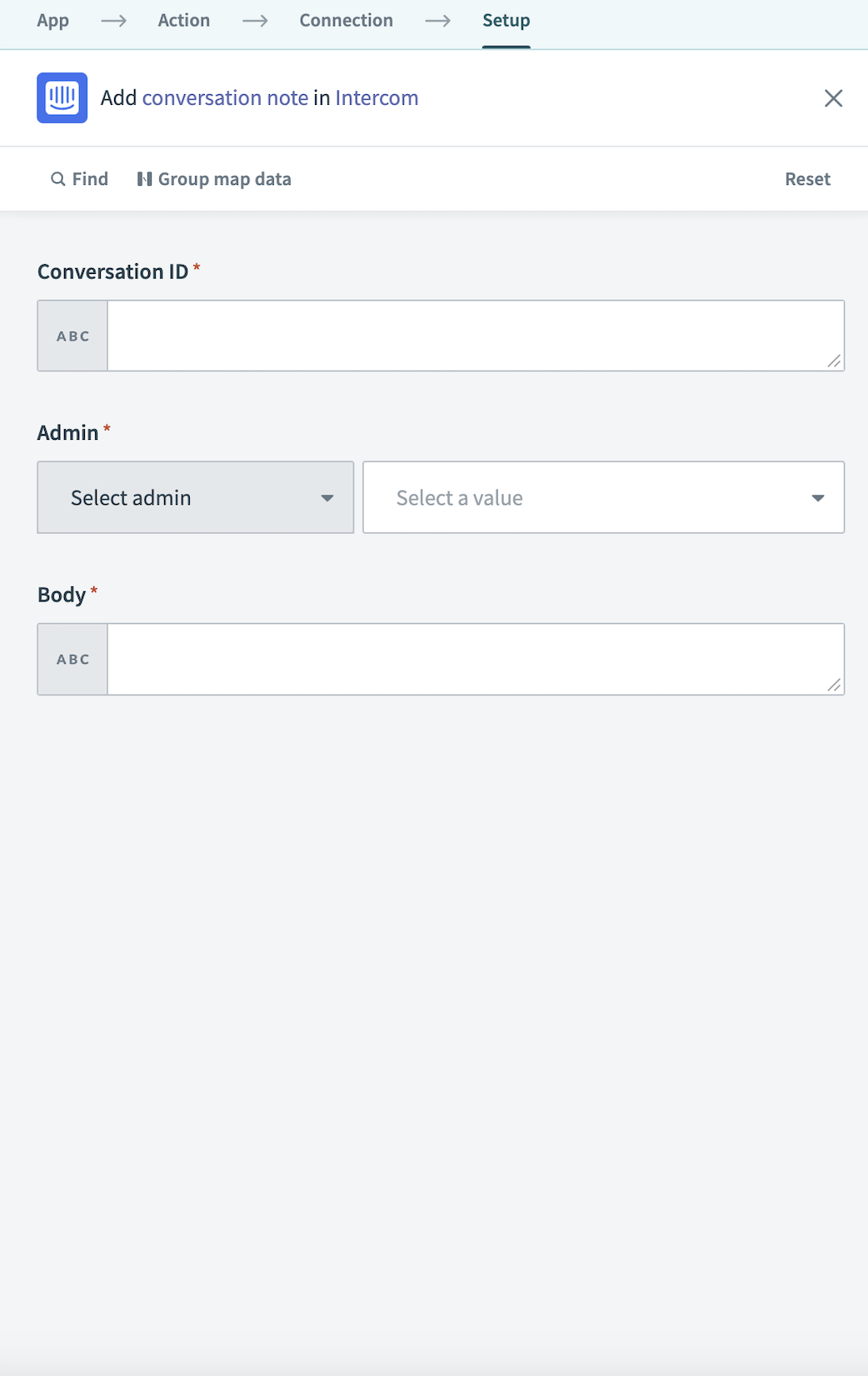Click the arrow between App and Action
The height and width of the screenshot is (1376, 868).
tap(113, 20)
